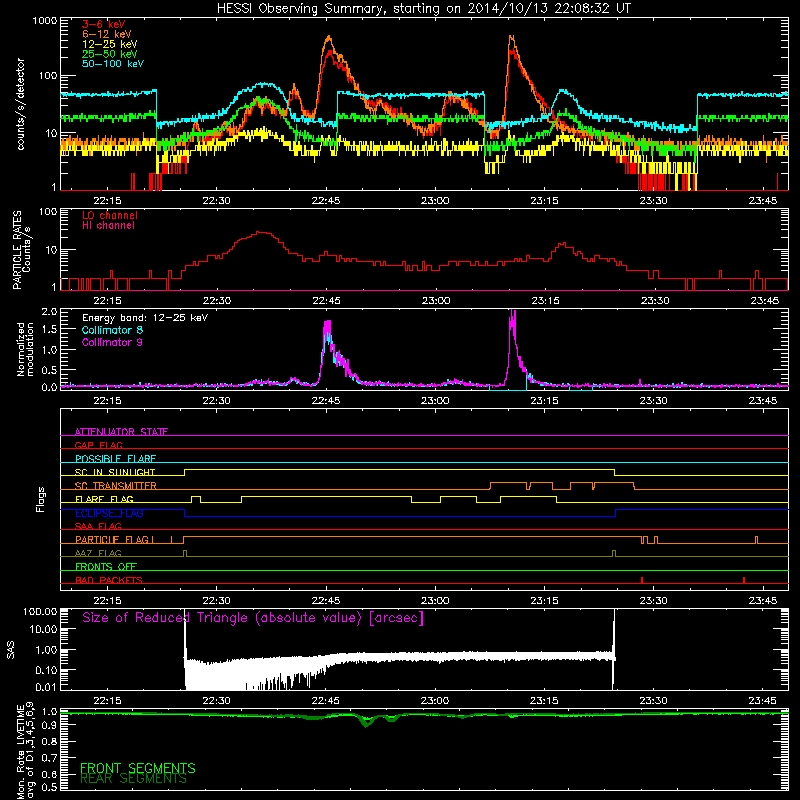Image resolution: width=800 pixels, height=800 pixels.
Task: Click the ATTENUATOR STATE flag label
Action: tap(121, 432)
